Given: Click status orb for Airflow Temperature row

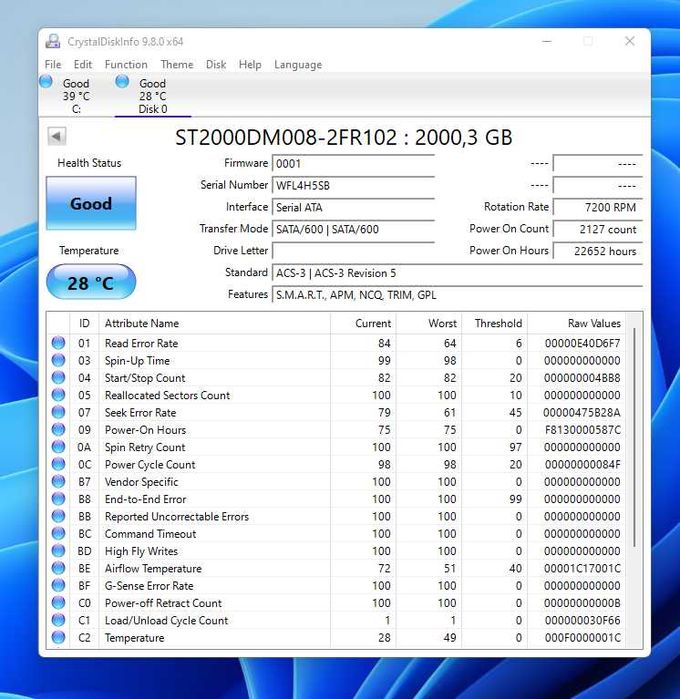Looking at the screenshot, I should (x=58, y=568).
